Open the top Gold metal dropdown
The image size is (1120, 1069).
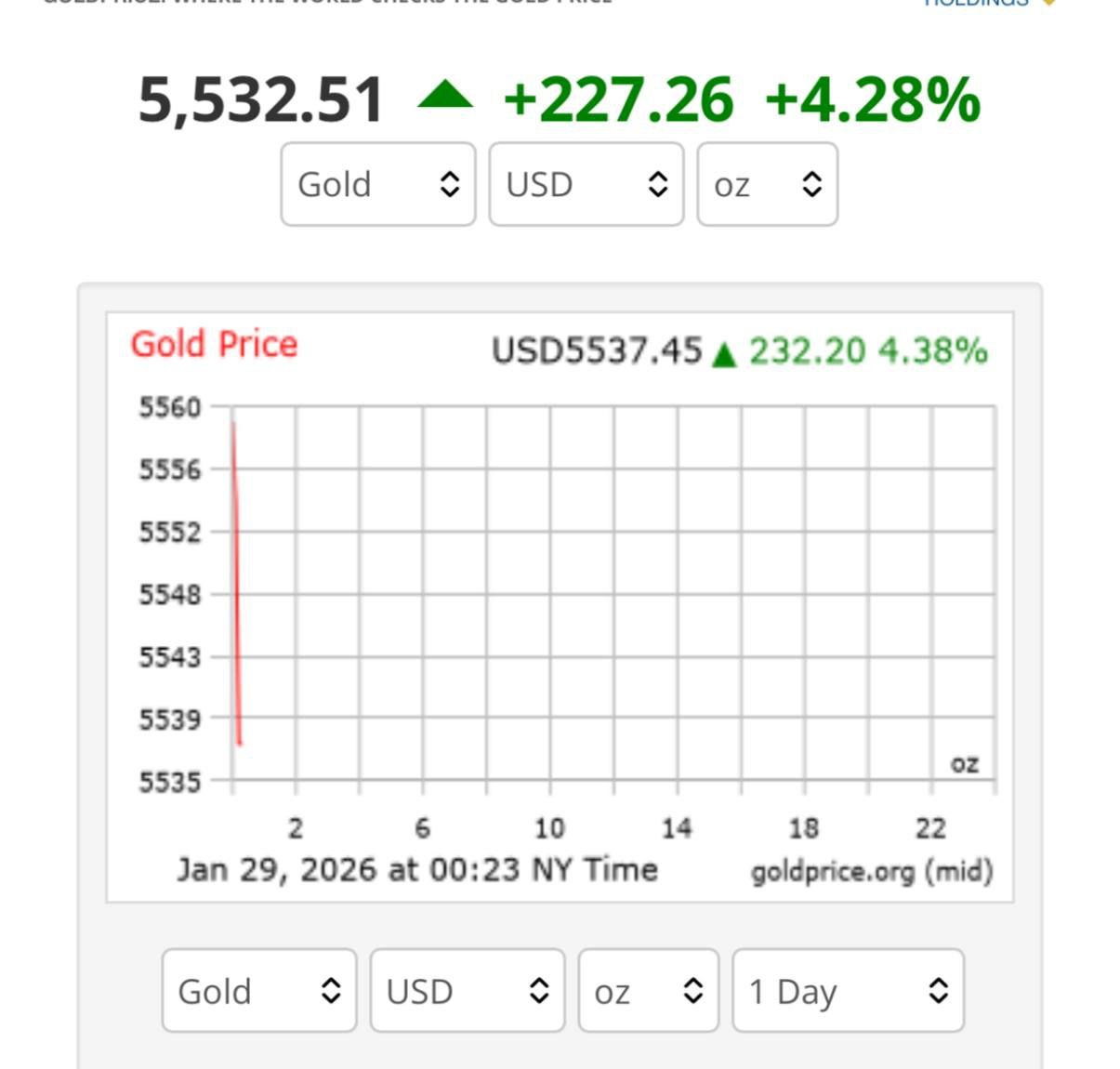pos(378,184)
